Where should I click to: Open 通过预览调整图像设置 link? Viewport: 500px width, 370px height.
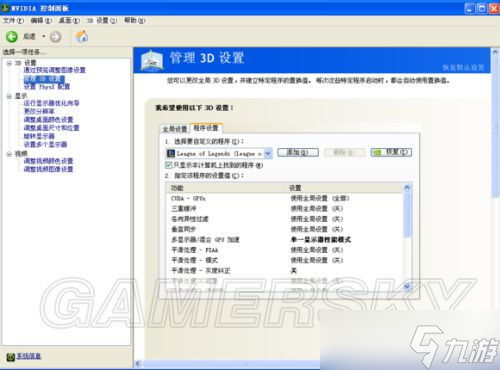point(55,70)
